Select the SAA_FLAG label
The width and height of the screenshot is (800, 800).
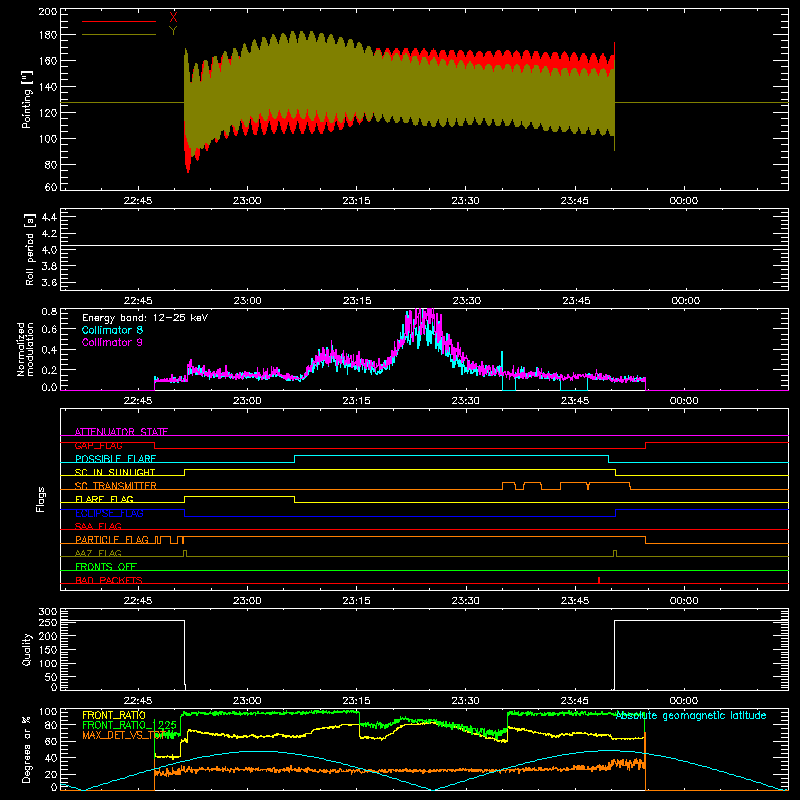(98, 526)
